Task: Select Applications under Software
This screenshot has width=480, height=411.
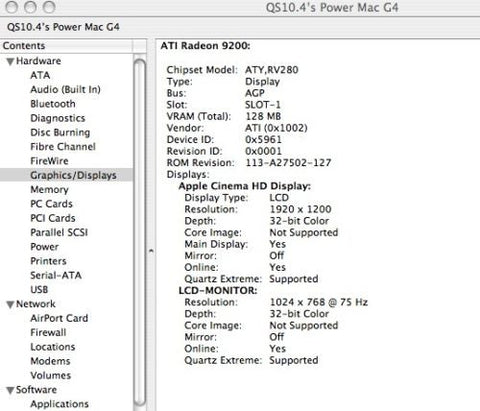Action: pos(59,404)
